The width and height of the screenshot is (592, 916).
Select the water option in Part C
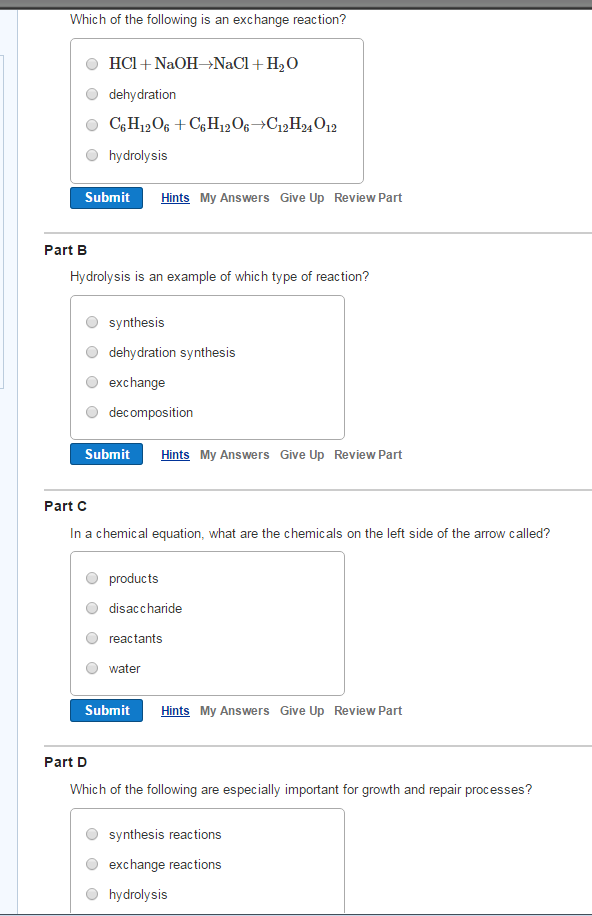point(92,668)
